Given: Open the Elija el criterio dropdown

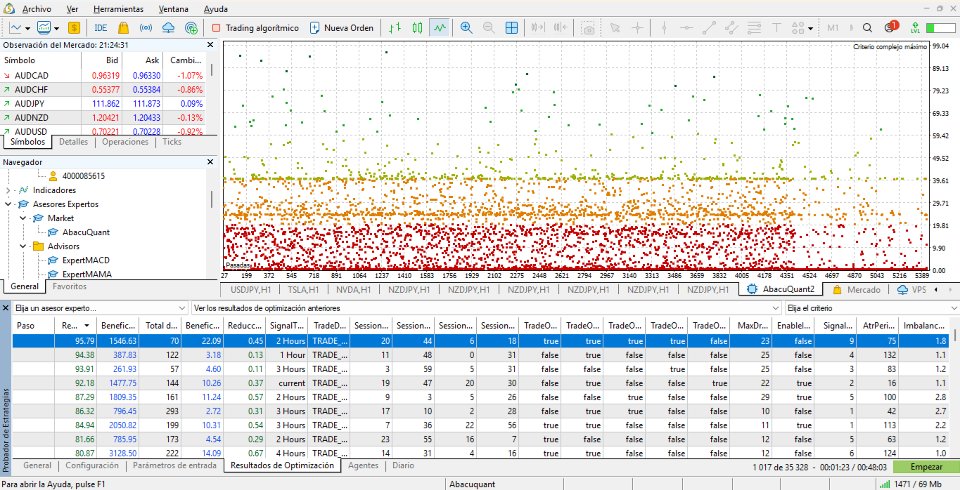Looking at the screenshot, I should coord(868,308).
